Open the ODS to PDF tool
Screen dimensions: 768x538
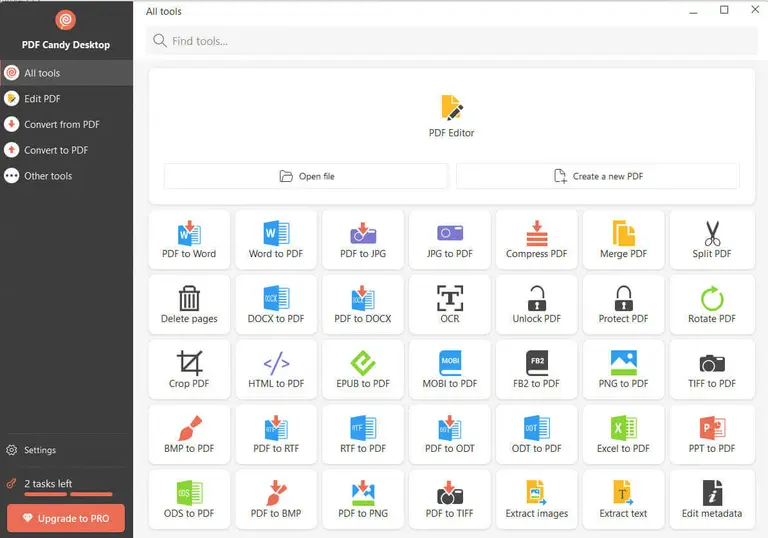(189, 499)
